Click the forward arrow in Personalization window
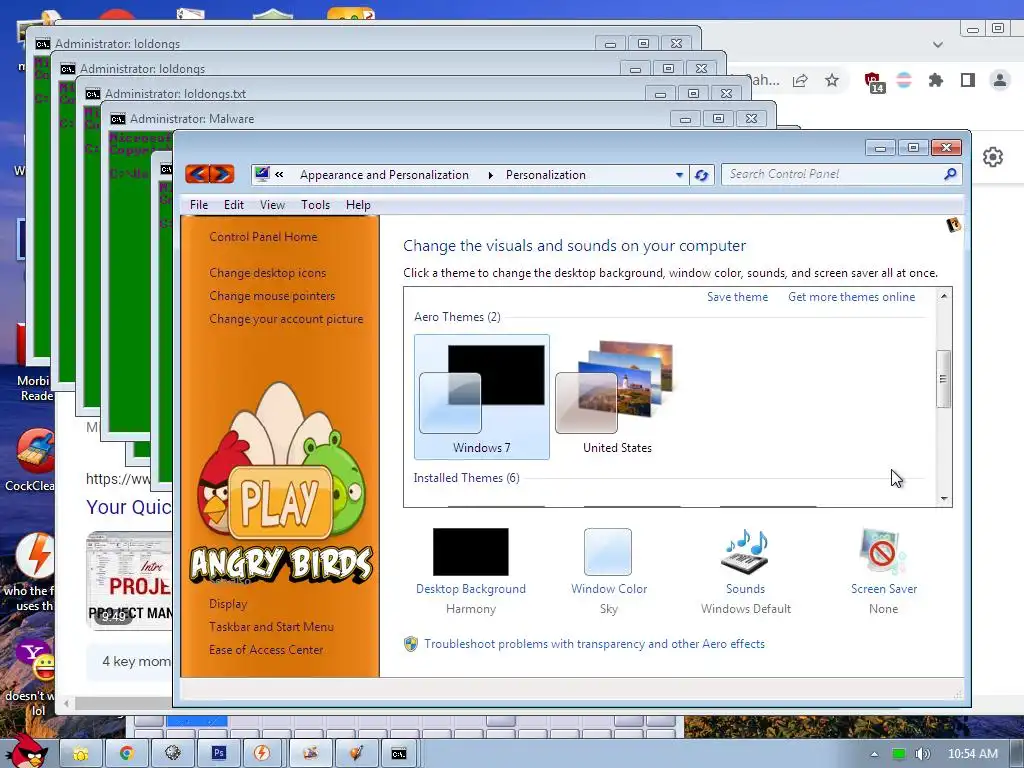 click(221, 174)
